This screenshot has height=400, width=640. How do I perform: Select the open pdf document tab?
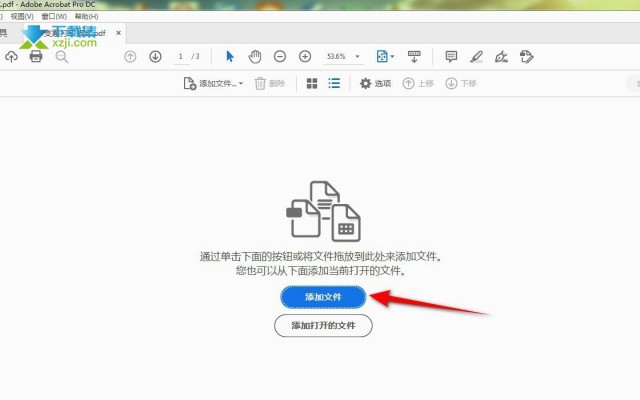click(73, 33)
